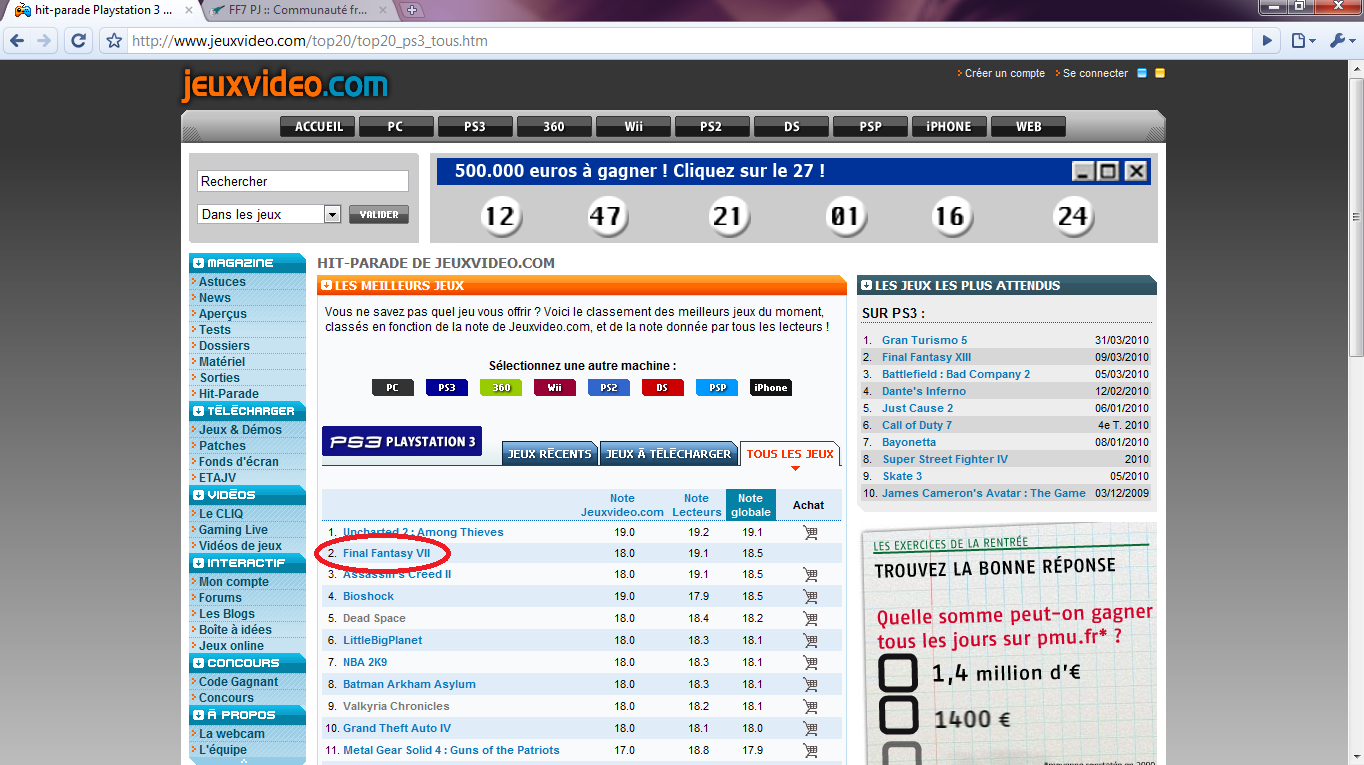Click the VALIDER search button

point(379,214)
